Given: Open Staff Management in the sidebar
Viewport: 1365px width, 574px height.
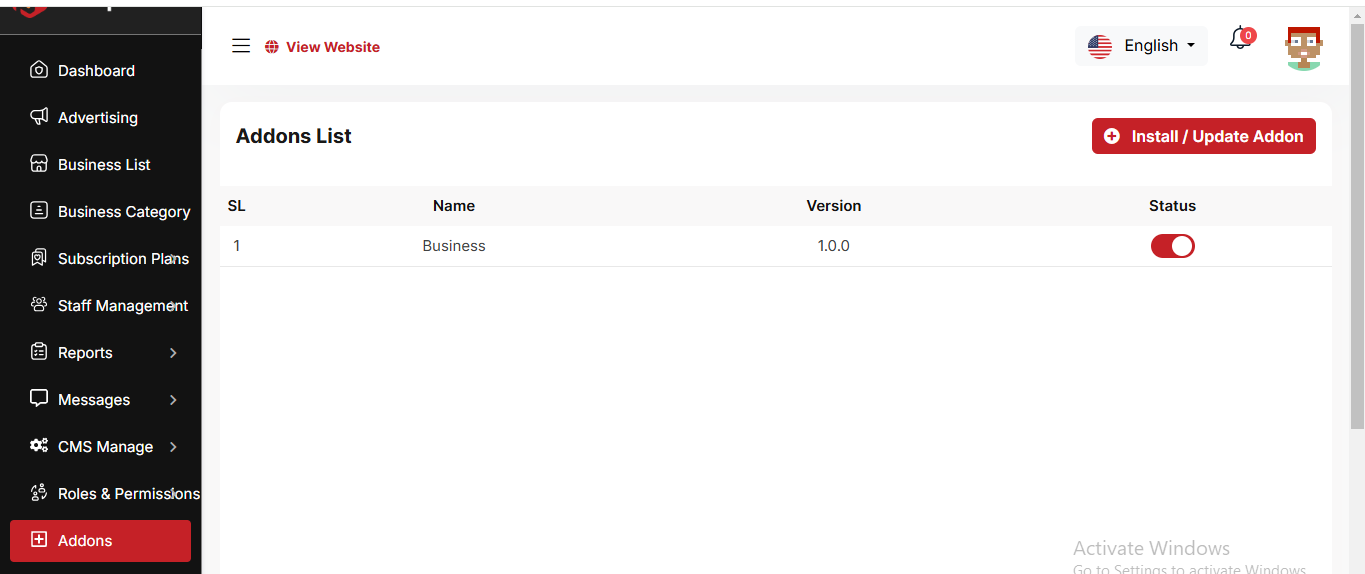Looking at the screenshot, I should coord(122,305).
